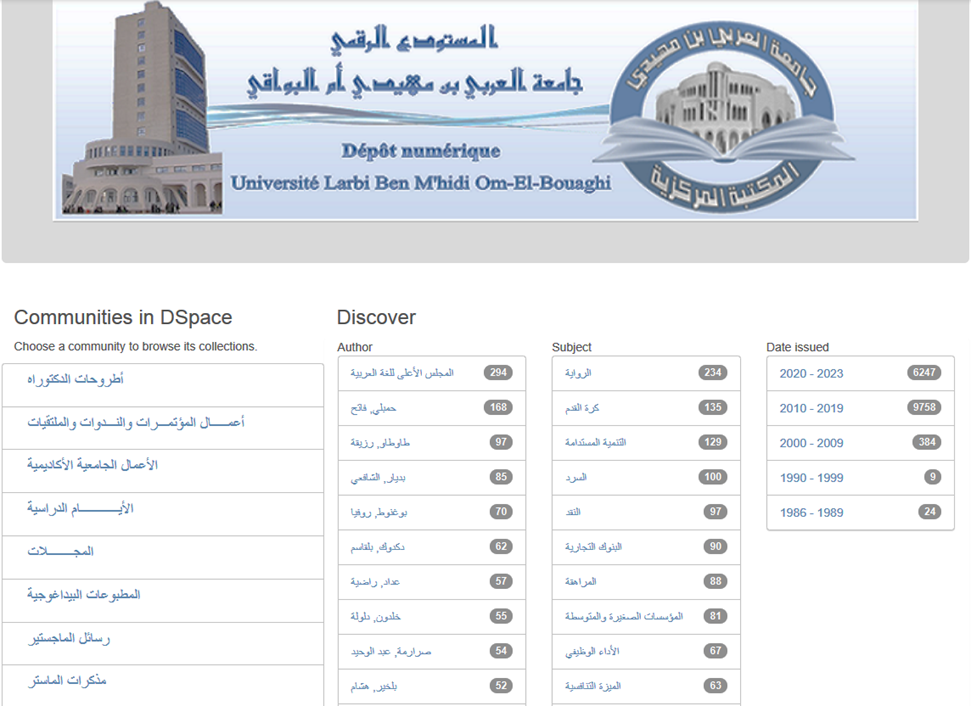Image resolution: width=971 pixels, height=706 pixels.
Task: Select the subject النقد
Action: point(573,512)
